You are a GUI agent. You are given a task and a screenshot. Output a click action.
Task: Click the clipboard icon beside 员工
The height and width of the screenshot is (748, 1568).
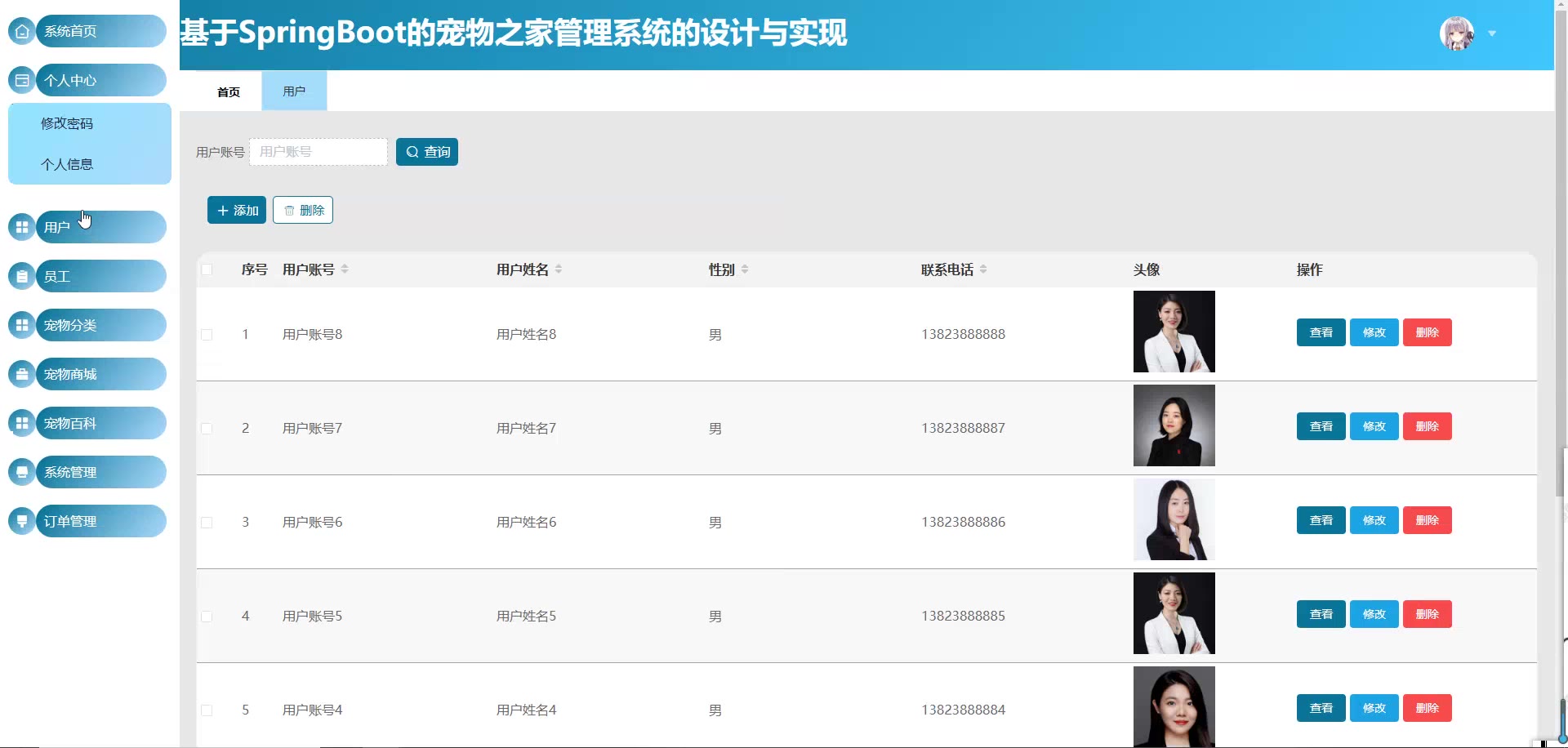point(22,276)
